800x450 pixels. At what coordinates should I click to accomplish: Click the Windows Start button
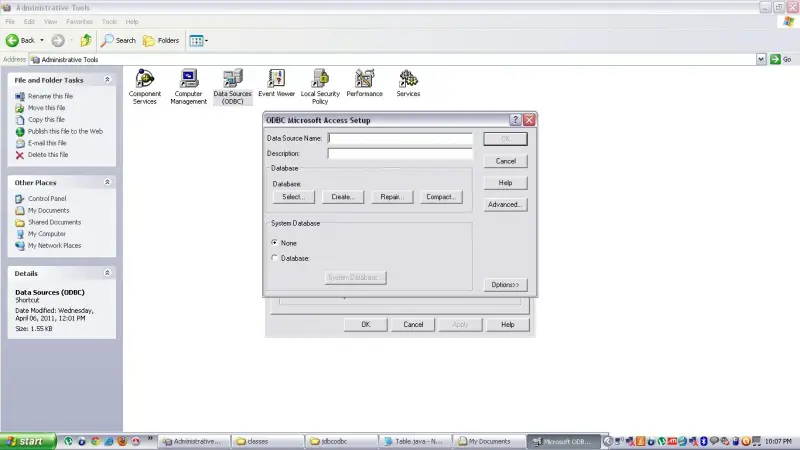click(x=28, y=441)
